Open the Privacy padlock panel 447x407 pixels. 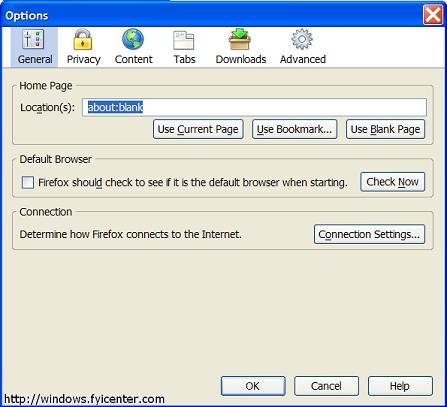(83, 47)
